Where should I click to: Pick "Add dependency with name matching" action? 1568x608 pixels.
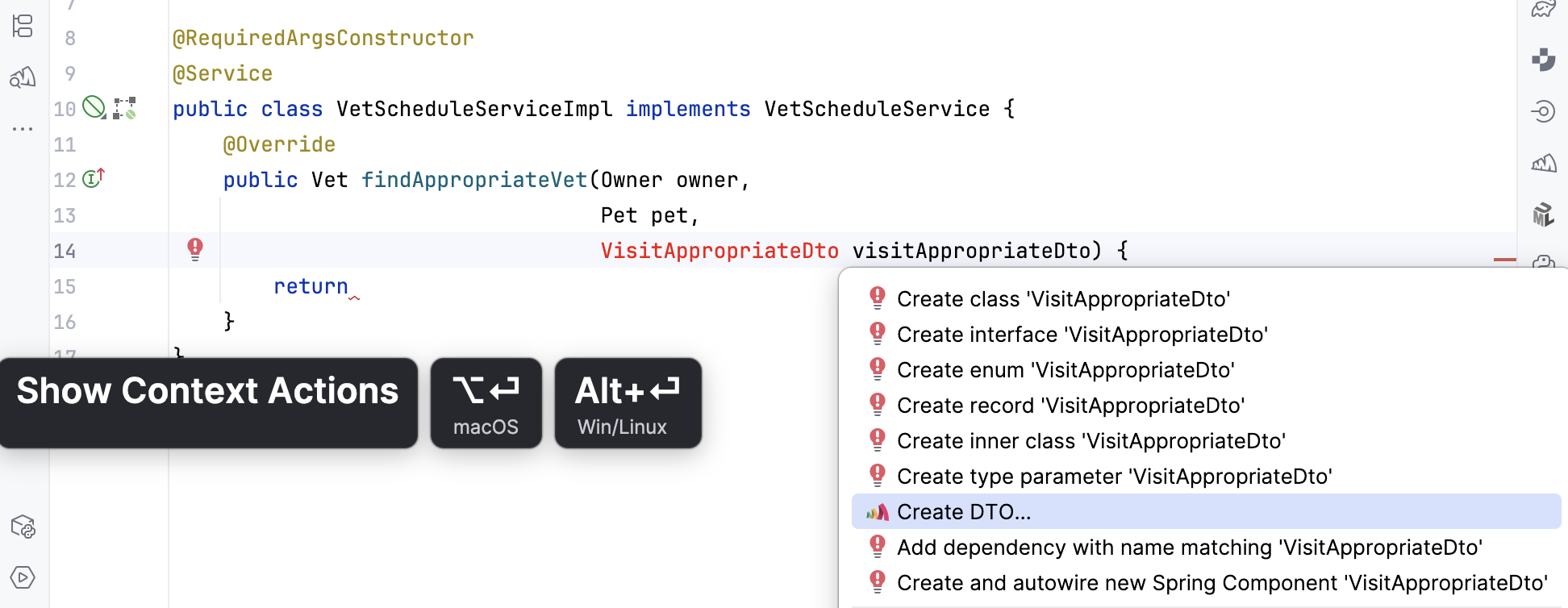pos(1189,548)
